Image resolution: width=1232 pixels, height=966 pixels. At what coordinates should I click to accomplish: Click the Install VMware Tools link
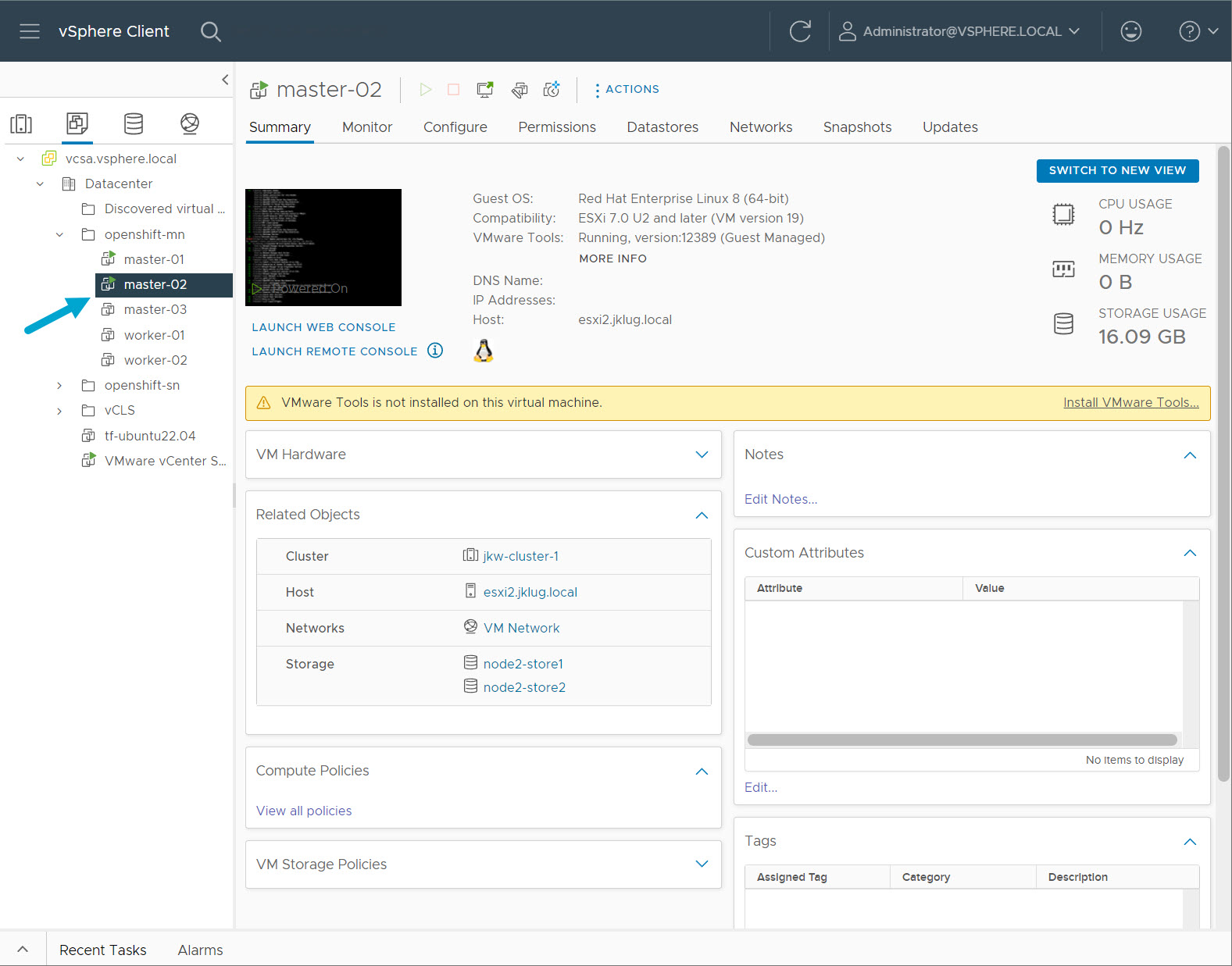1130,403
